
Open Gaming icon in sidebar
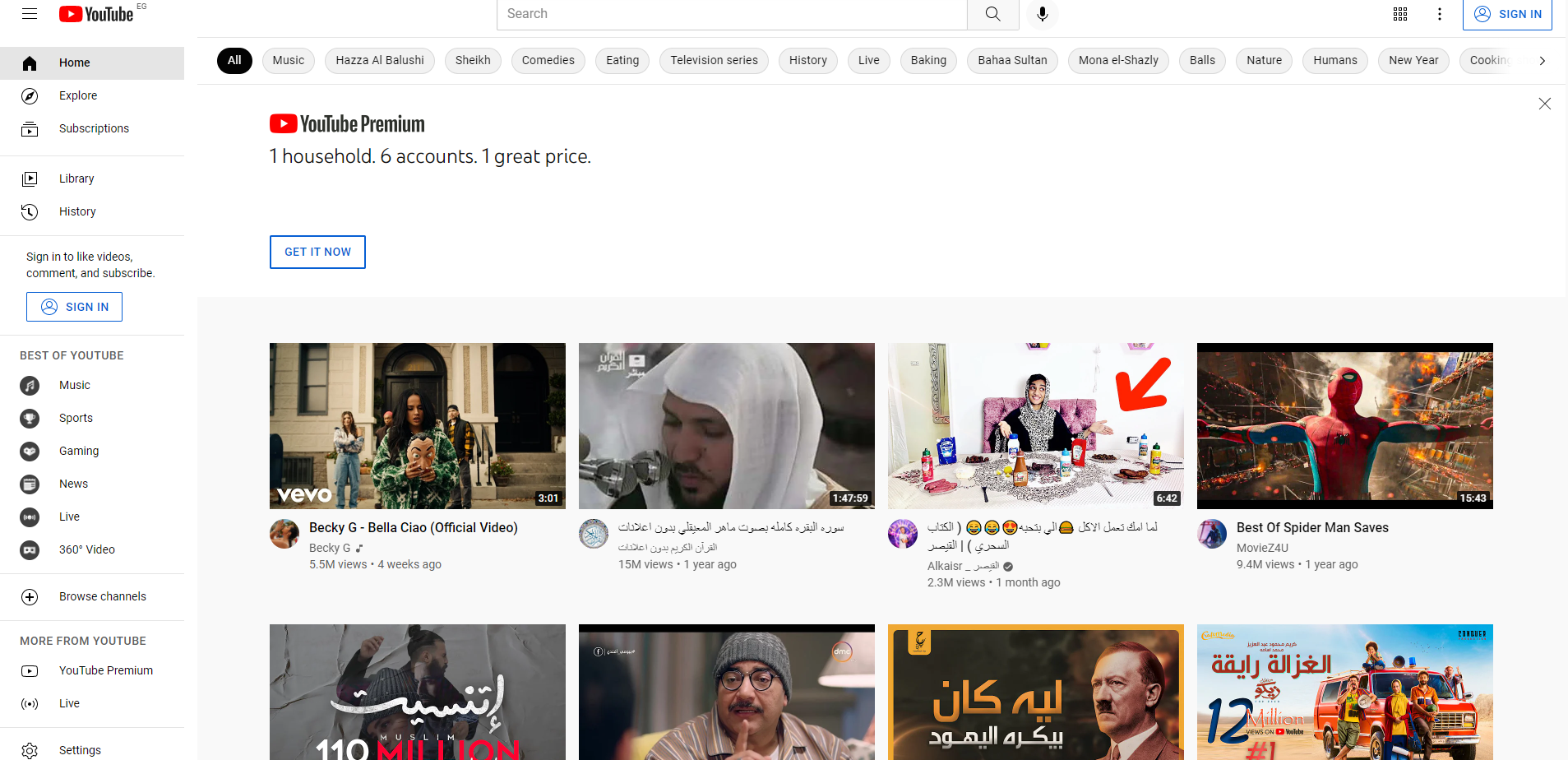click(30, 451)
